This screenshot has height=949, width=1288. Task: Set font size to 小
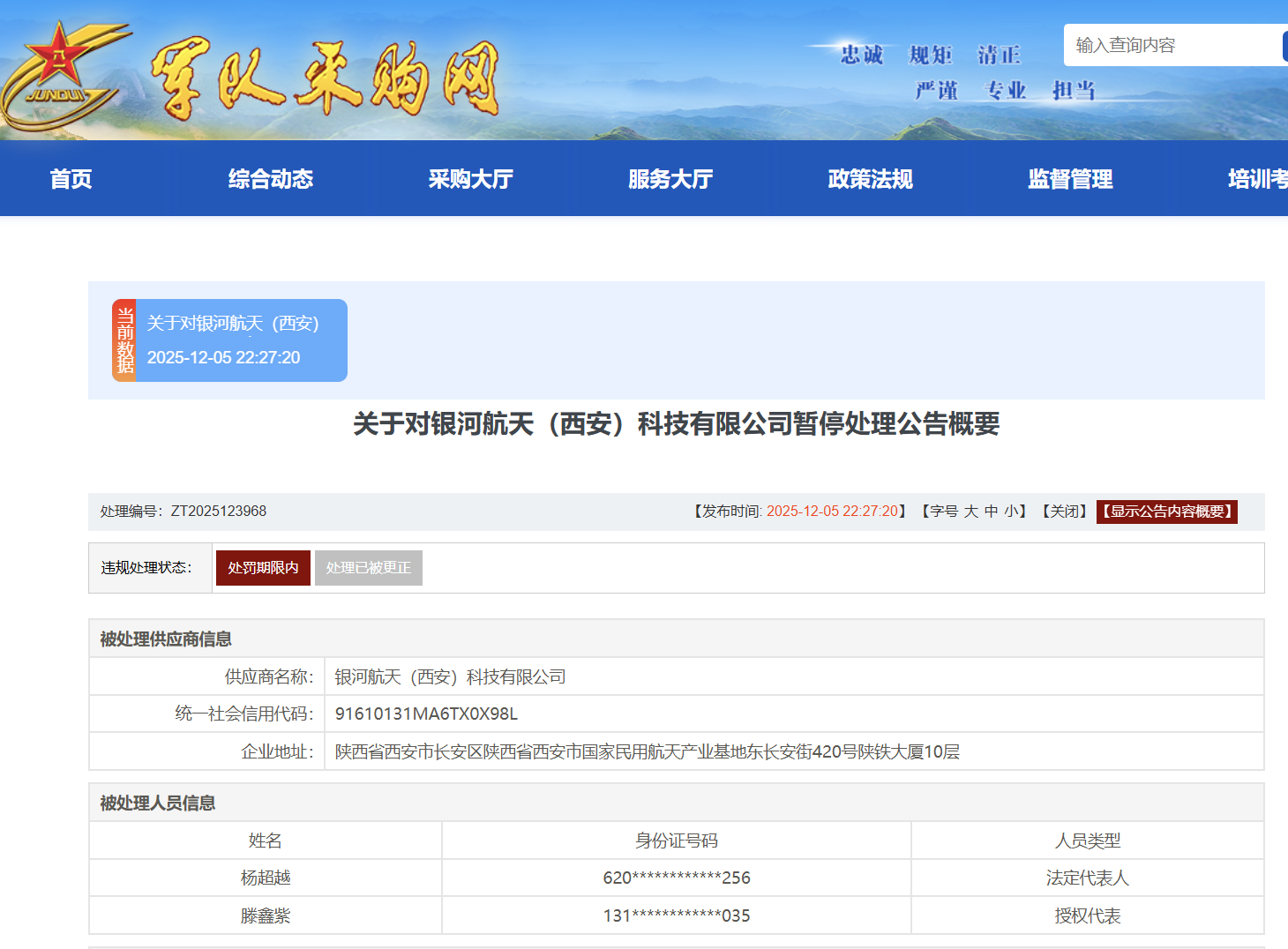coord(1011,512)
